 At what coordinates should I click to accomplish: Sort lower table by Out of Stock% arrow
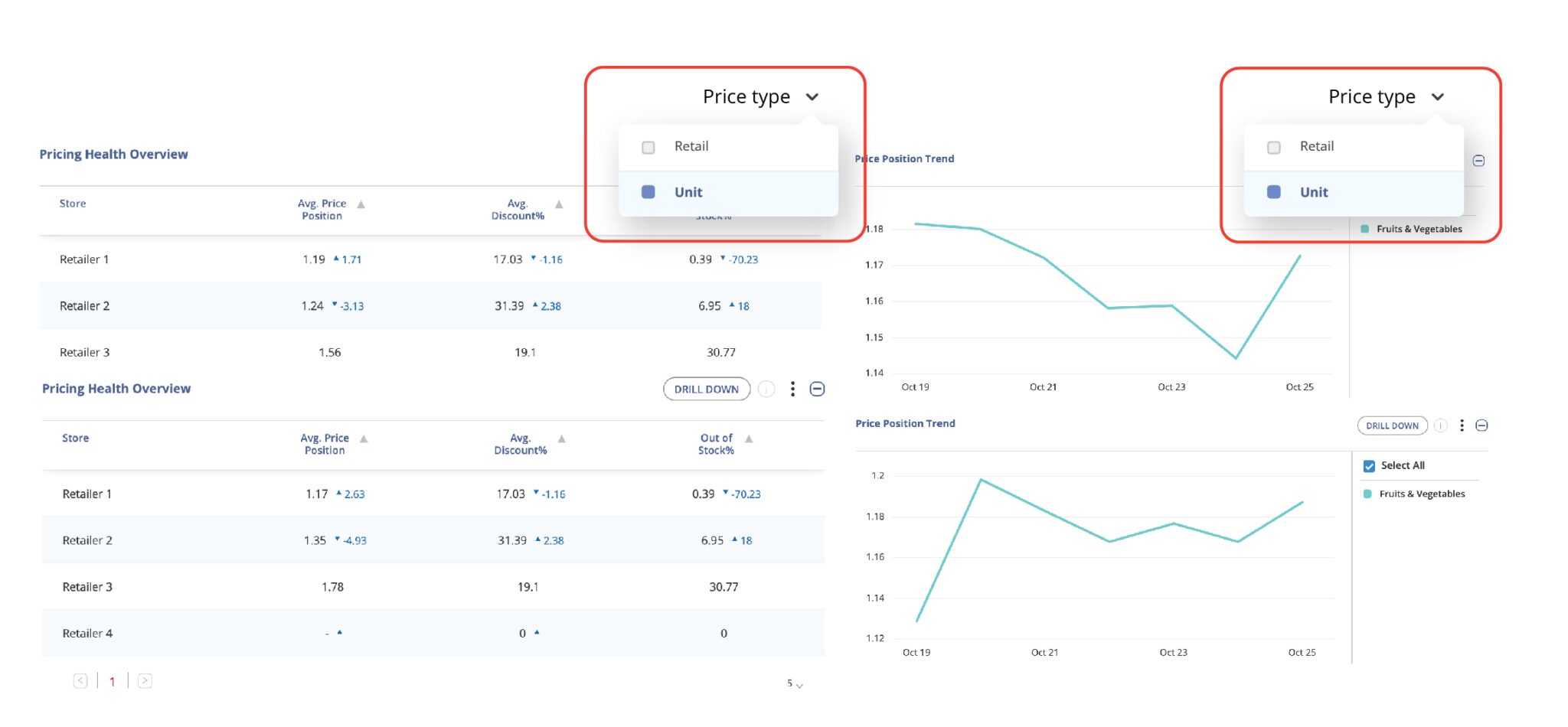750,438
